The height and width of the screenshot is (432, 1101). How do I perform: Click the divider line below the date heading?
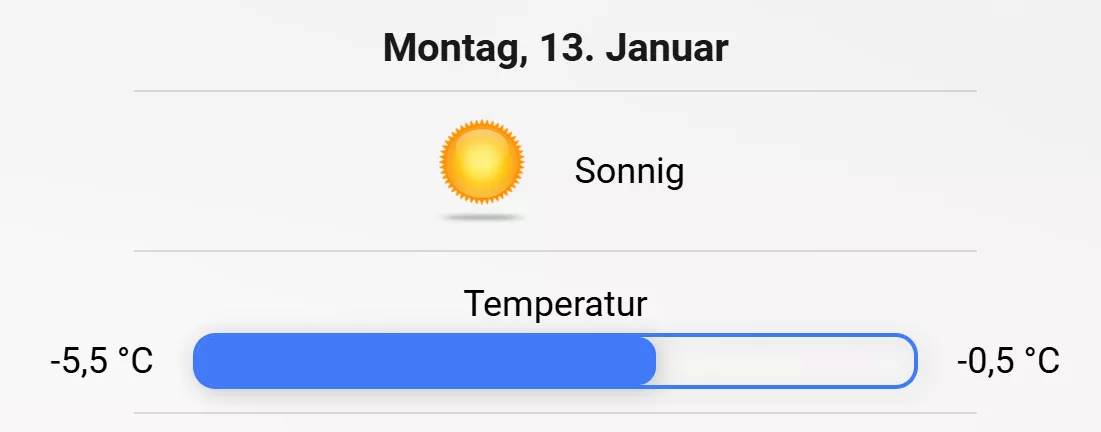555,91
